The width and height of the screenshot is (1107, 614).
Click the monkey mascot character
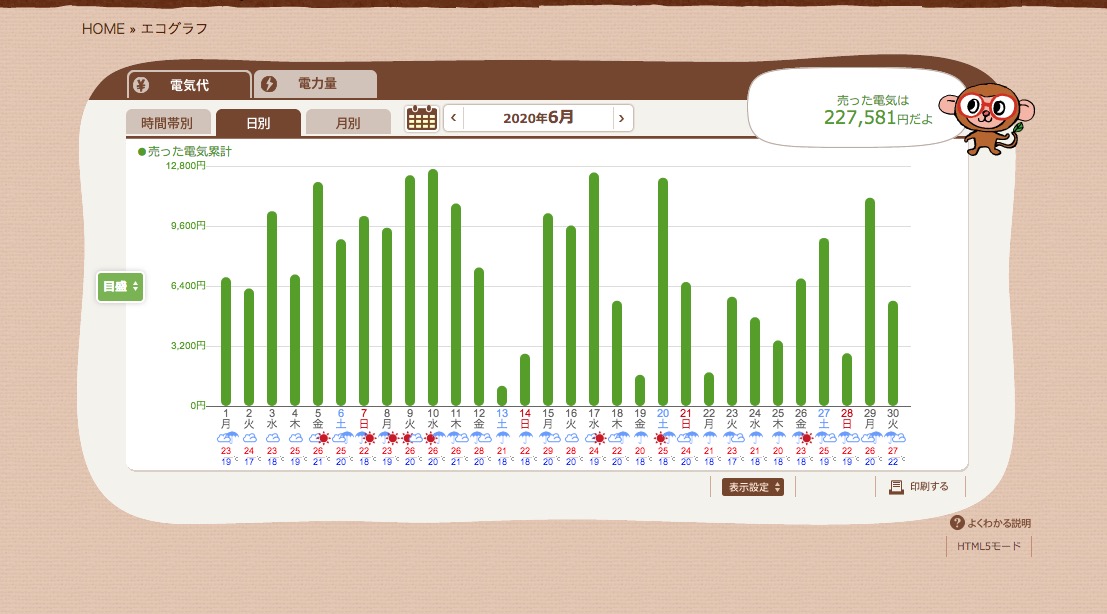tap(988, 118)
